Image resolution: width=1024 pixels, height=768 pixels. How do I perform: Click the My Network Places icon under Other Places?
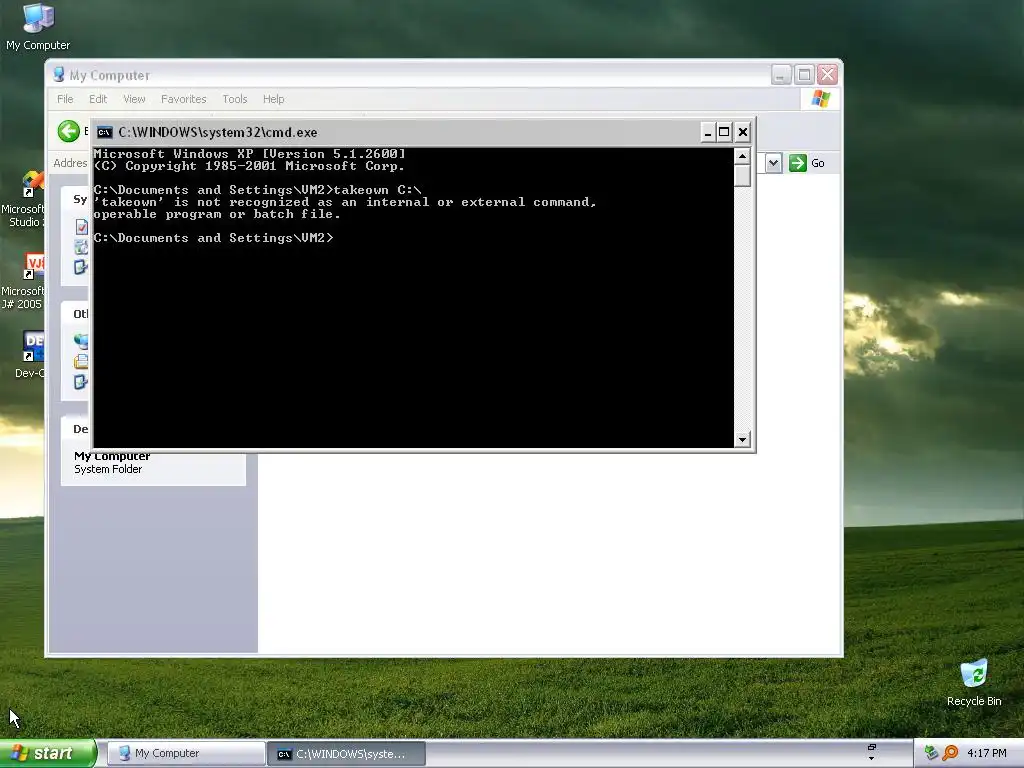[x=81, y=341]
